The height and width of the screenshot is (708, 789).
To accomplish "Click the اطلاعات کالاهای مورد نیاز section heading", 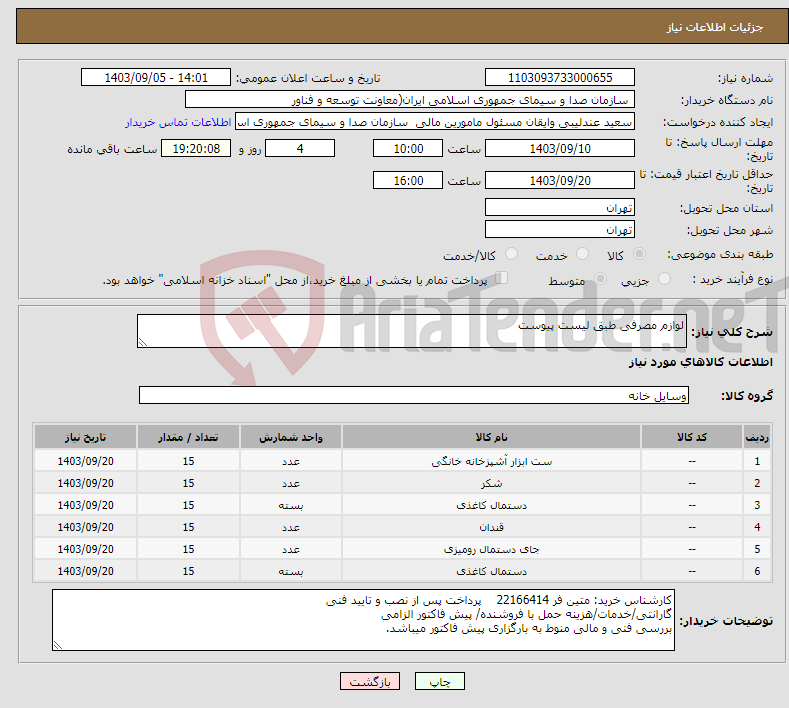I will (700, 362).
